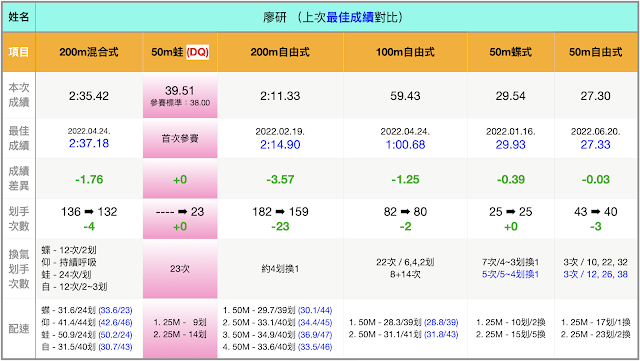Click the best time 1:00.68
The image size is (640, 361).
click(405, 145)
